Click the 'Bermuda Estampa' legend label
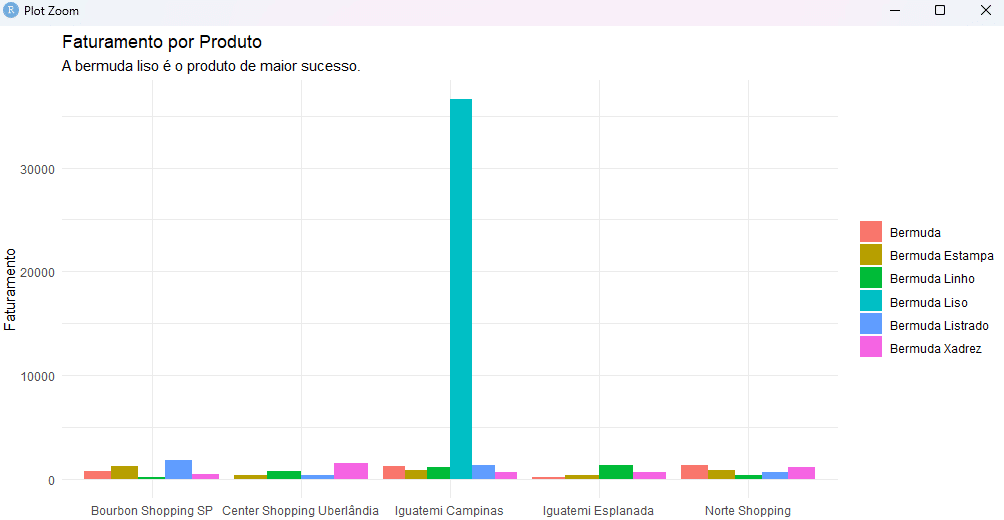 (941, 256)
